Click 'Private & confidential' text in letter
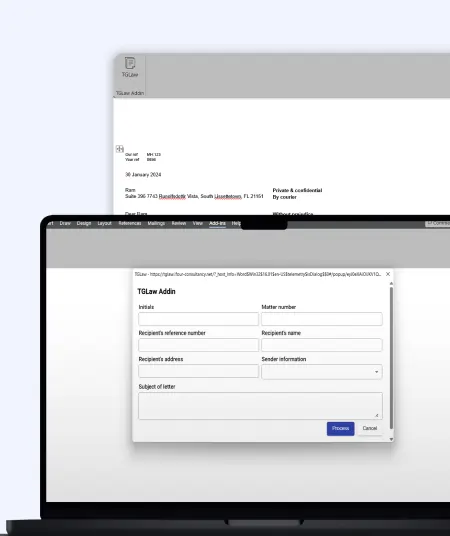 pos(297,190)
